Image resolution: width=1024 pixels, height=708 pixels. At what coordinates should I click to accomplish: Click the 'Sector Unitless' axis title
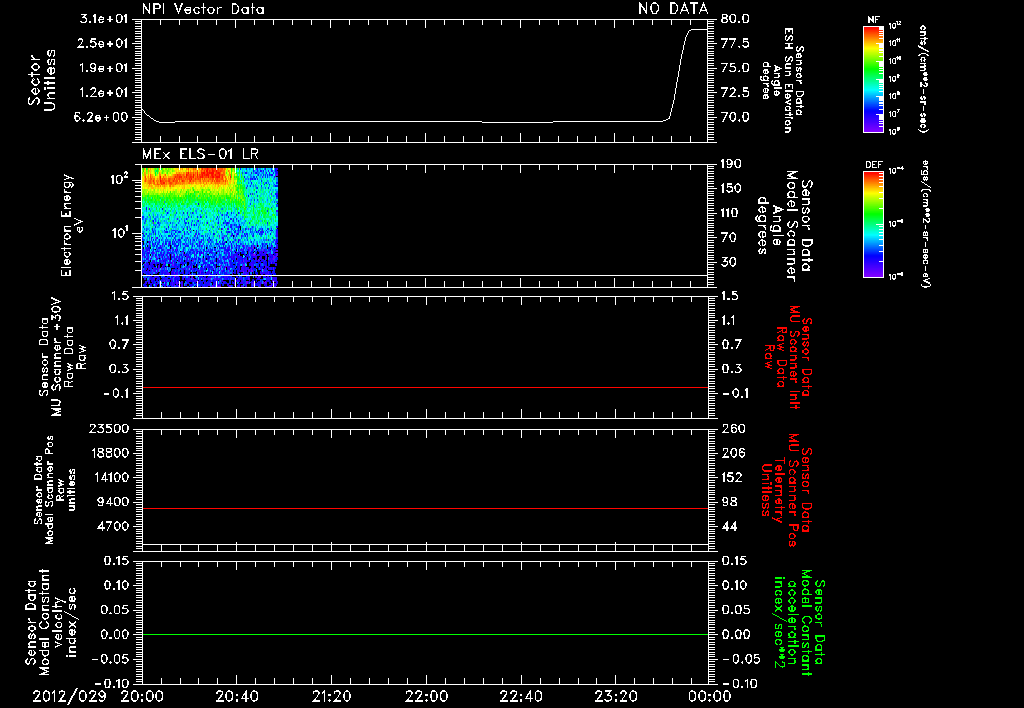(x=42, y=80)
